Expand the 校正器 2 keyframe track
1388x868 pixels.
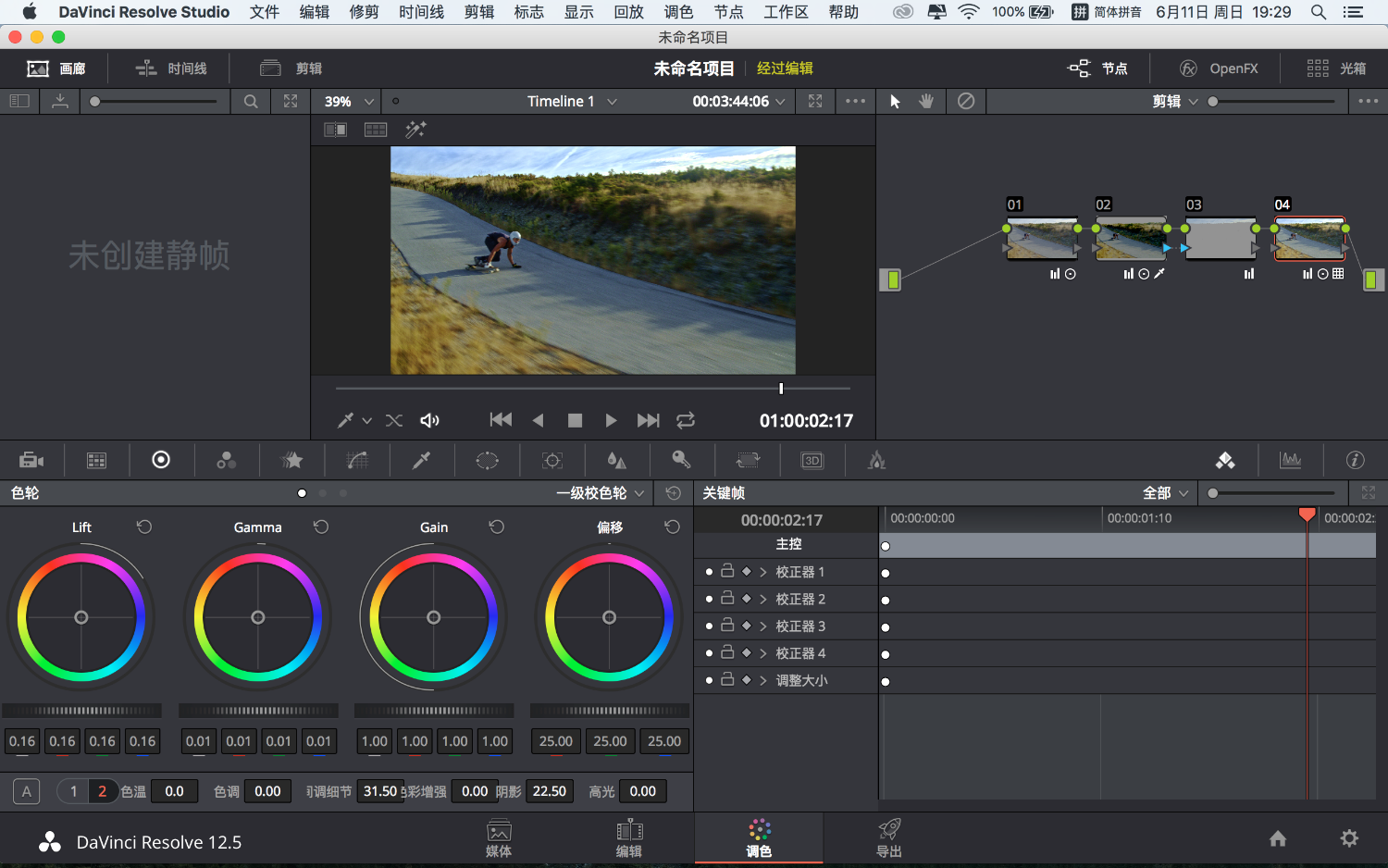763,599
